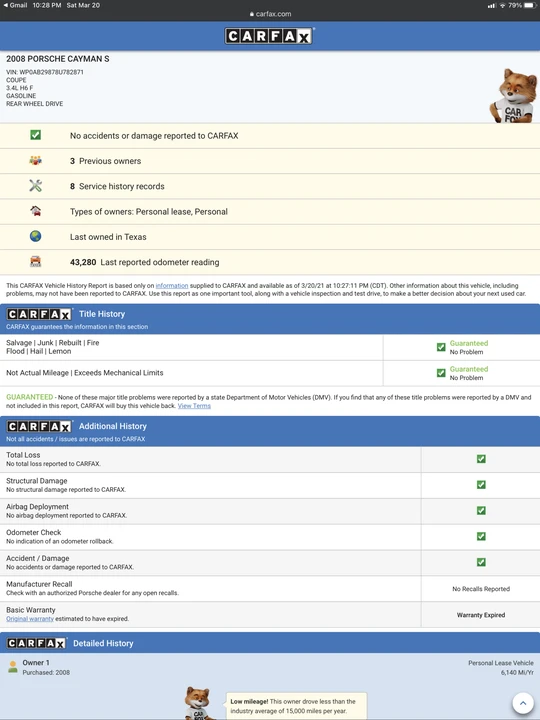Click '8 Service history records' text
Image resolution: width=540 pixels, height=720 pixels.
coord(117,186)
